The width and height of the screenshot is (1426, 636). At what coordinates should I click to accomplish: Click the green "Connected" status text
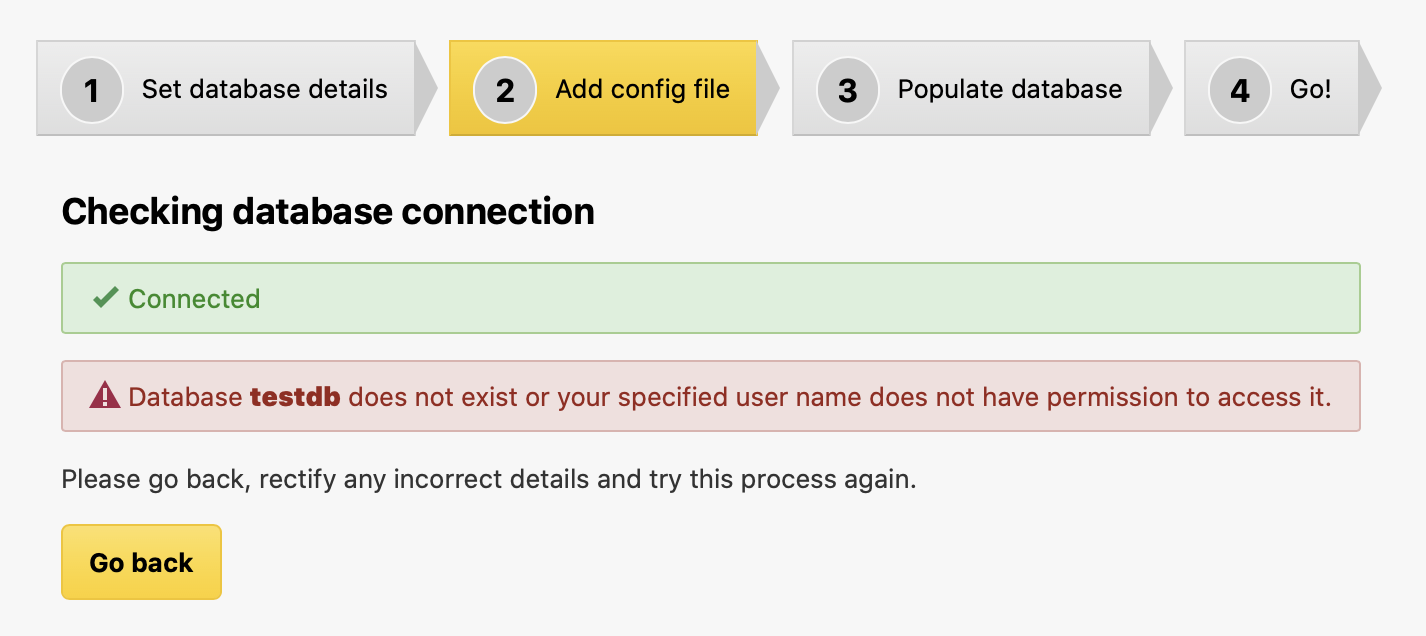[x=194, y=298]
